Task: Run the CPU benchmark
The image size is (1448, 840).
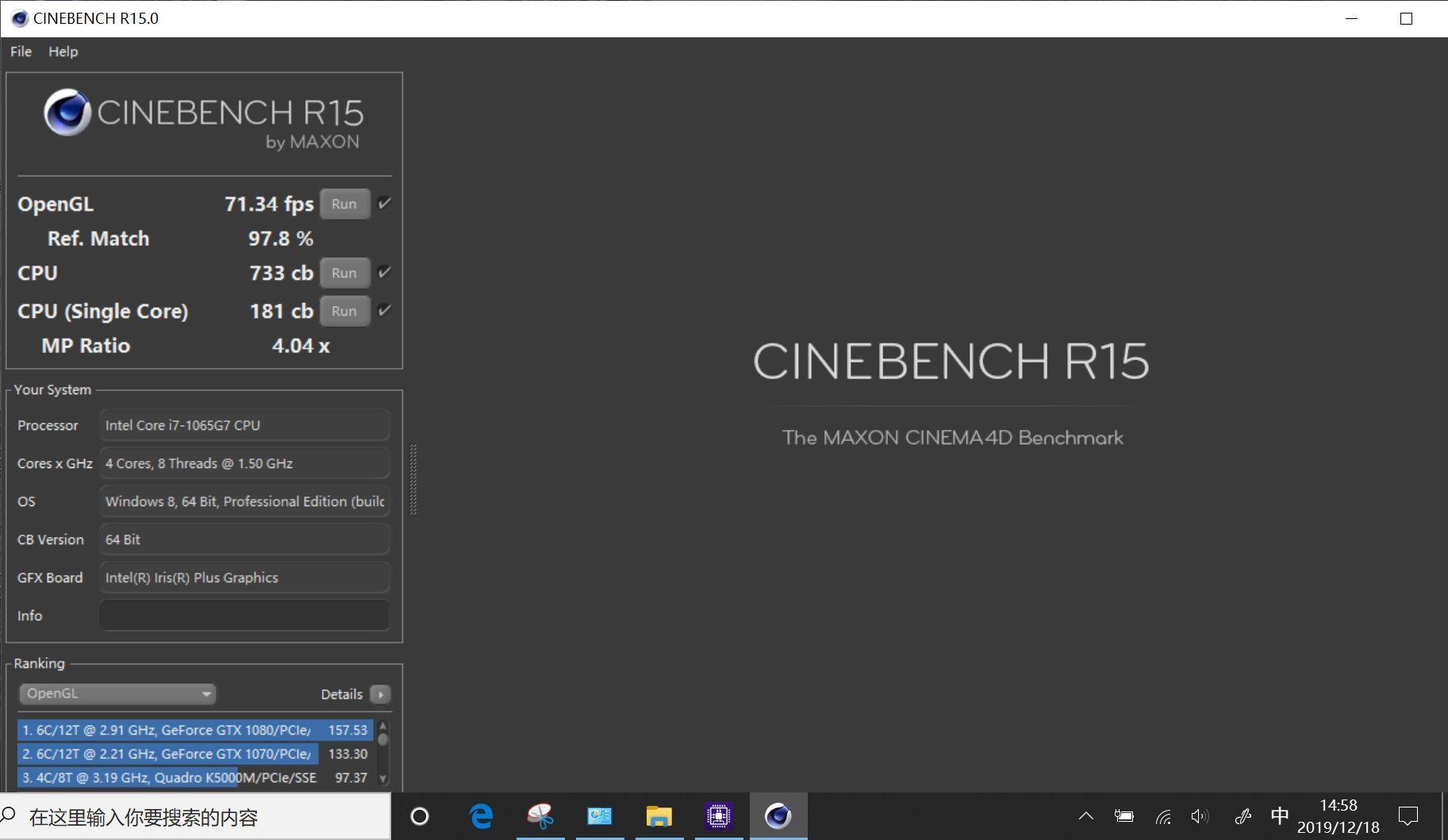Action: tap(344, 273)
